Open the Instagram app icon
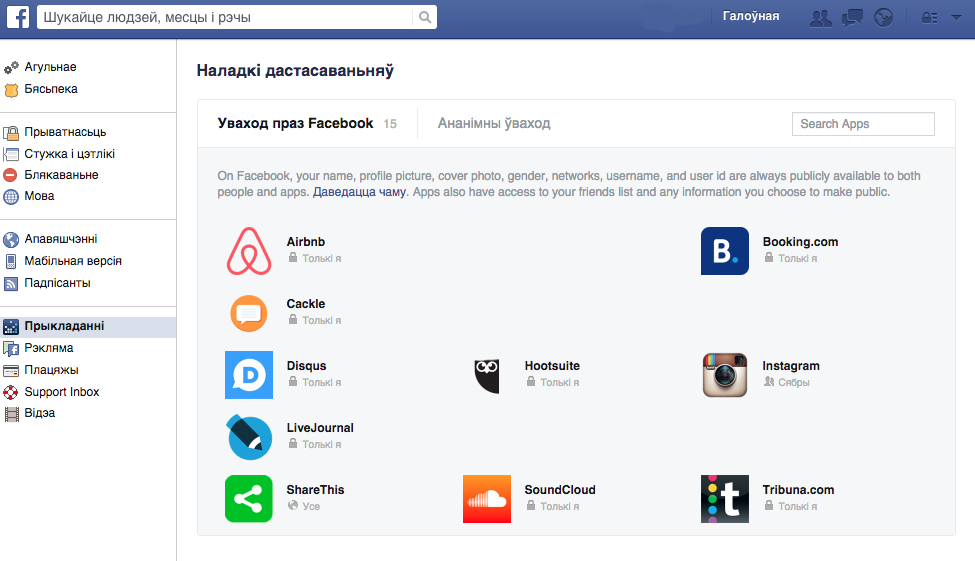Viewport: 975px width, 561px height. point(724,375)
